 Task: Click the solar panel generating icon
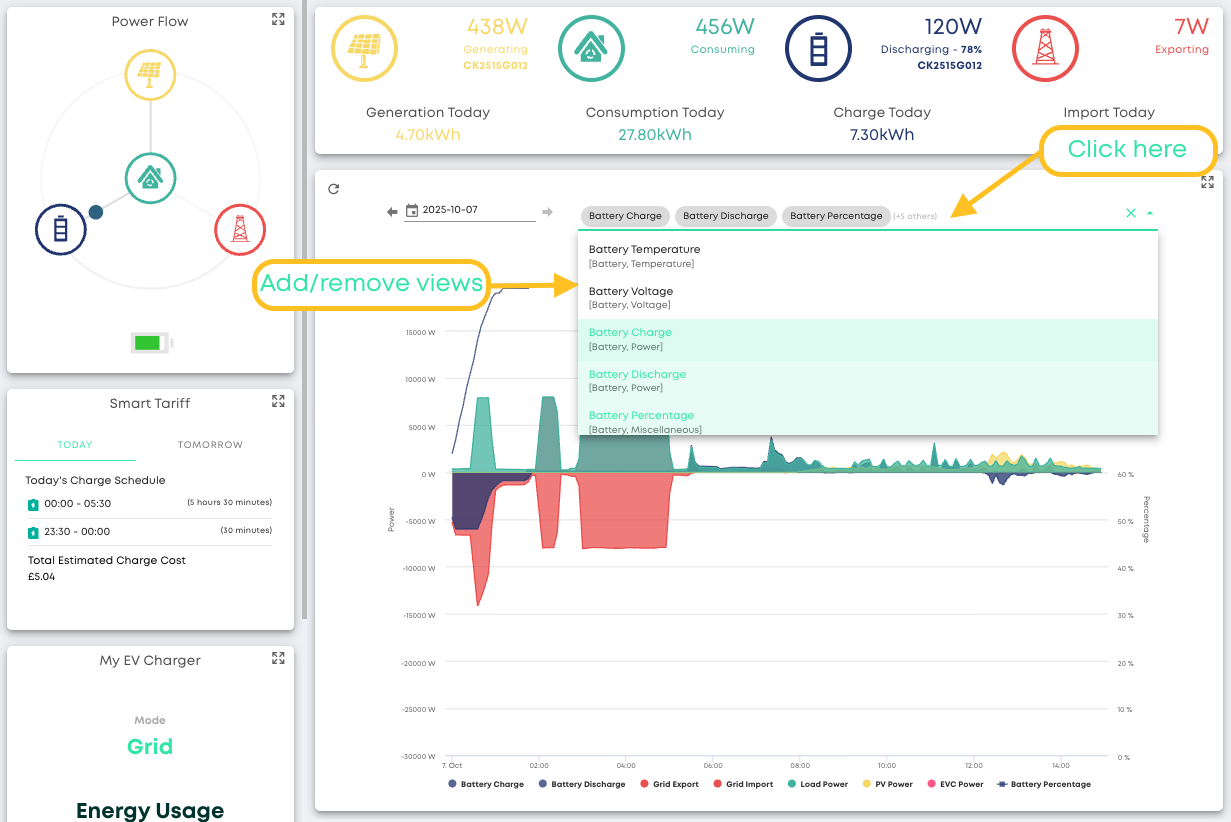[x=363, y=49]
